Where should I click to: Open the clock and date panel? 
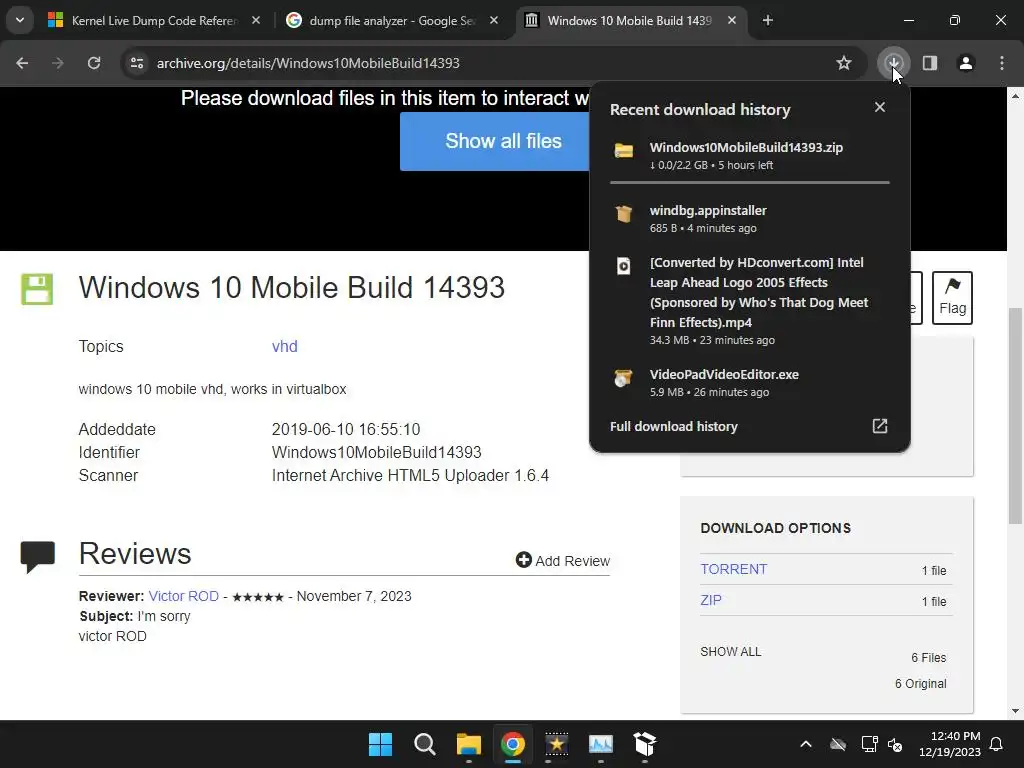click(x=950, y=744)
